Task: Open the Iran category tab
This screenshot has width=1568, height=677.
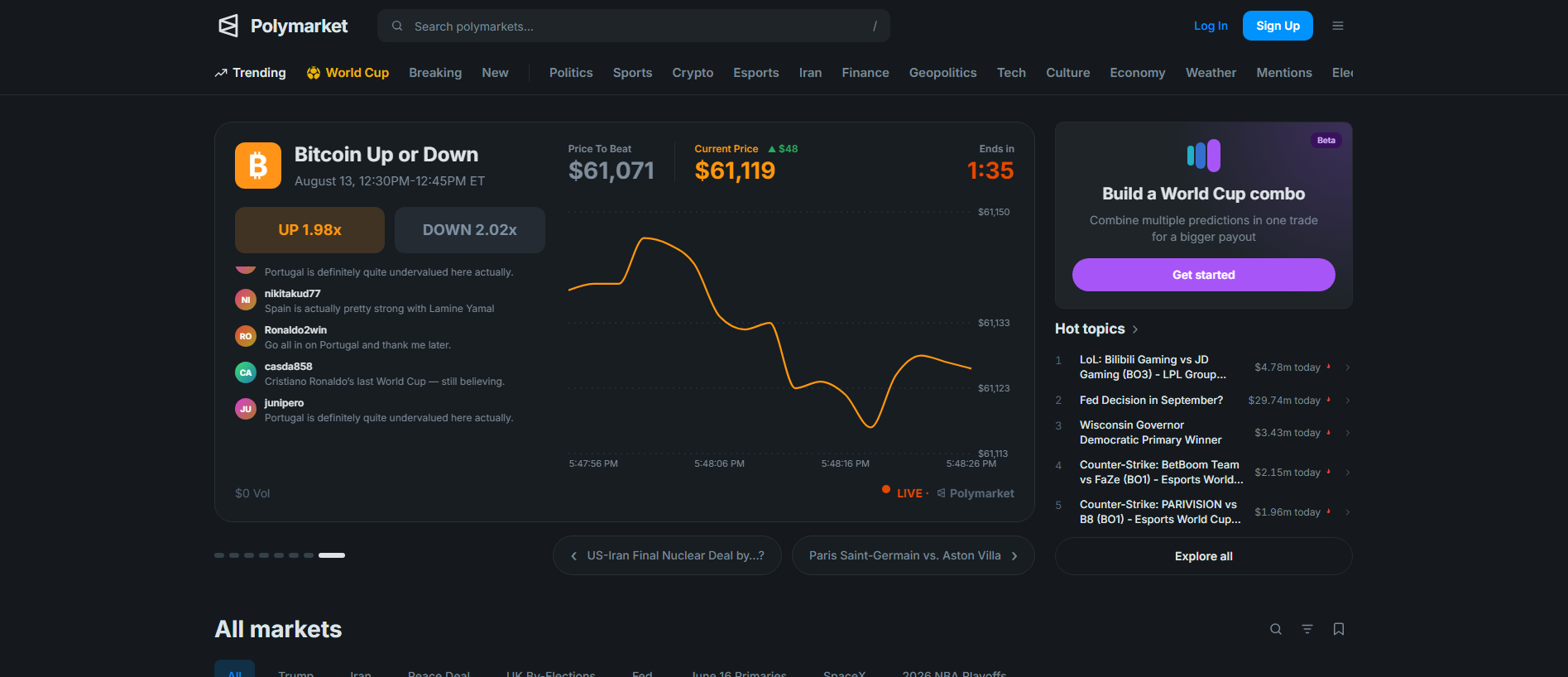Action: click(810, 73)
